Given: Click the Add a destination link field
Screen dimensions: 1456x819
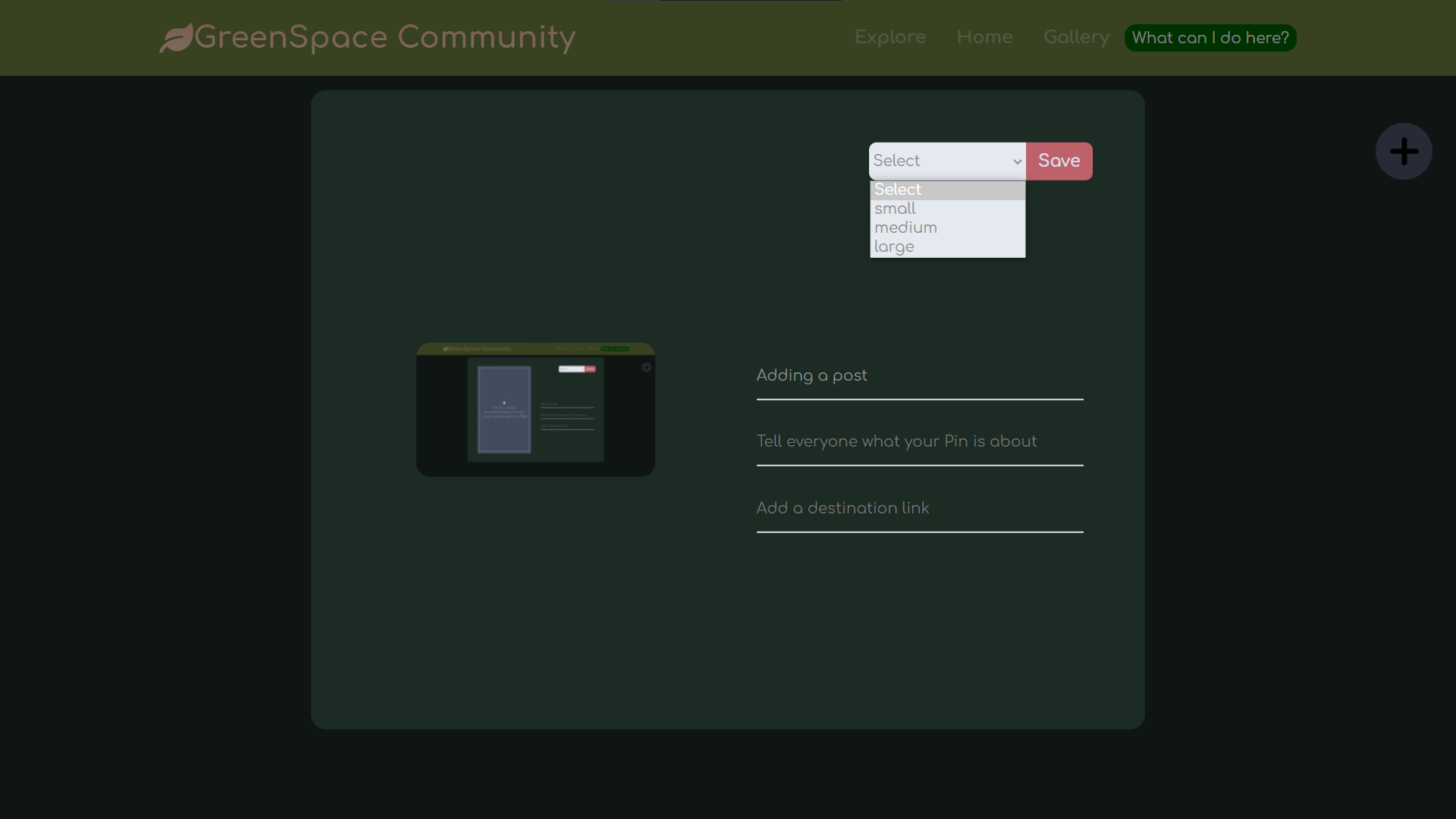Looking at the screenshot, I should pyautogui.click(x=919, y=509).
